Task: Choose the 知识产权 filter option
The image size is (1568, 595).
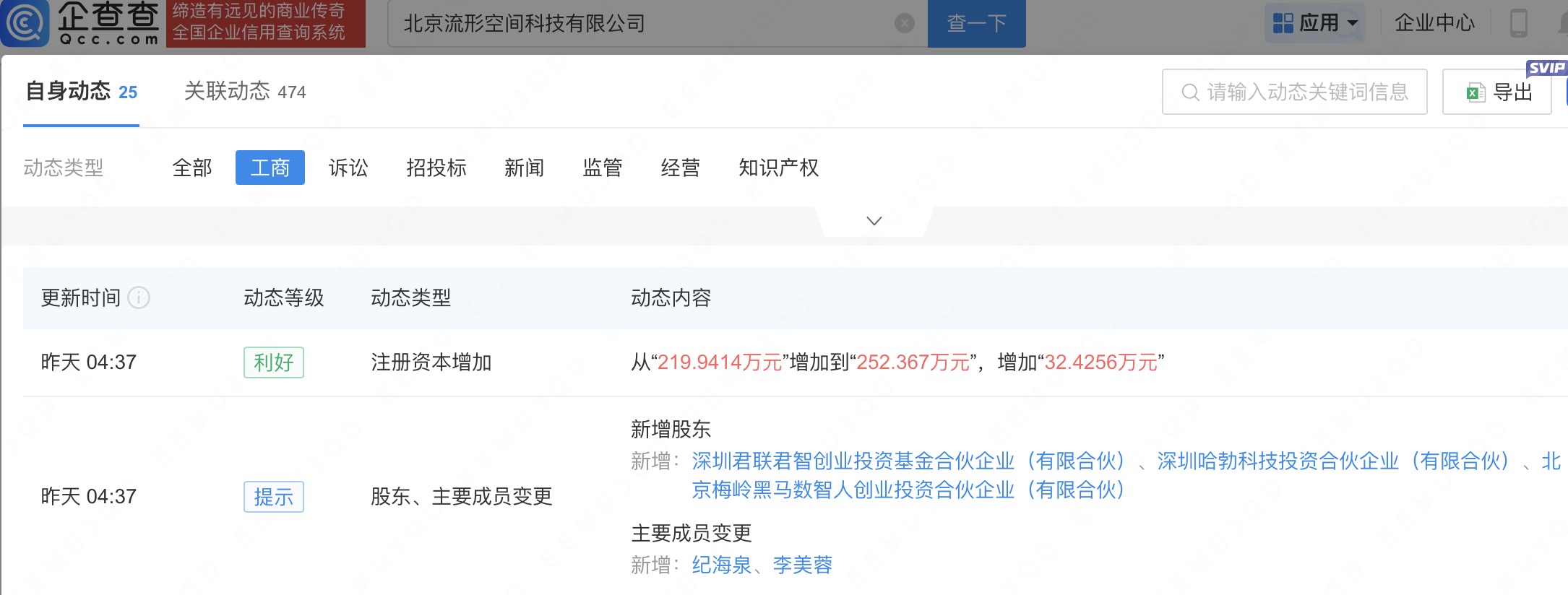Action: (778, 168)
